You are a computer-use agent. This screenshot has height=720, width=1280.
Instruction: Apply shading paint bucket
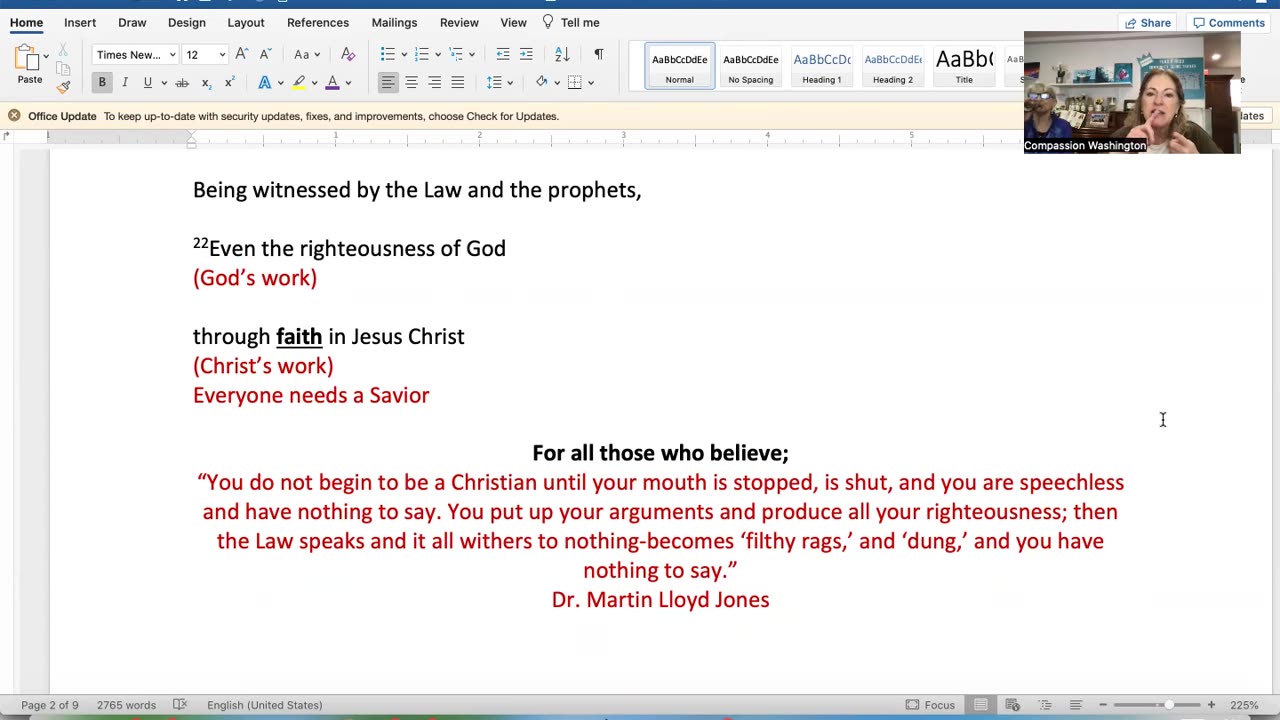pos(541,82)
